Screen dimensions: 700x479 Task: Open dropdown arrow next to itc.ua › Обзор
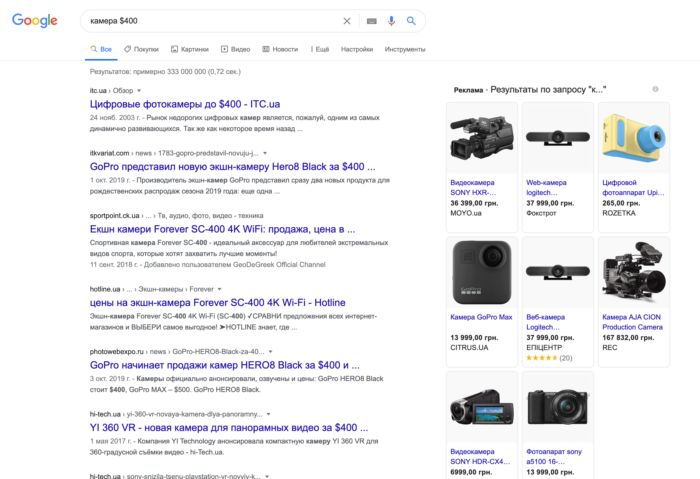coord(139,91)
